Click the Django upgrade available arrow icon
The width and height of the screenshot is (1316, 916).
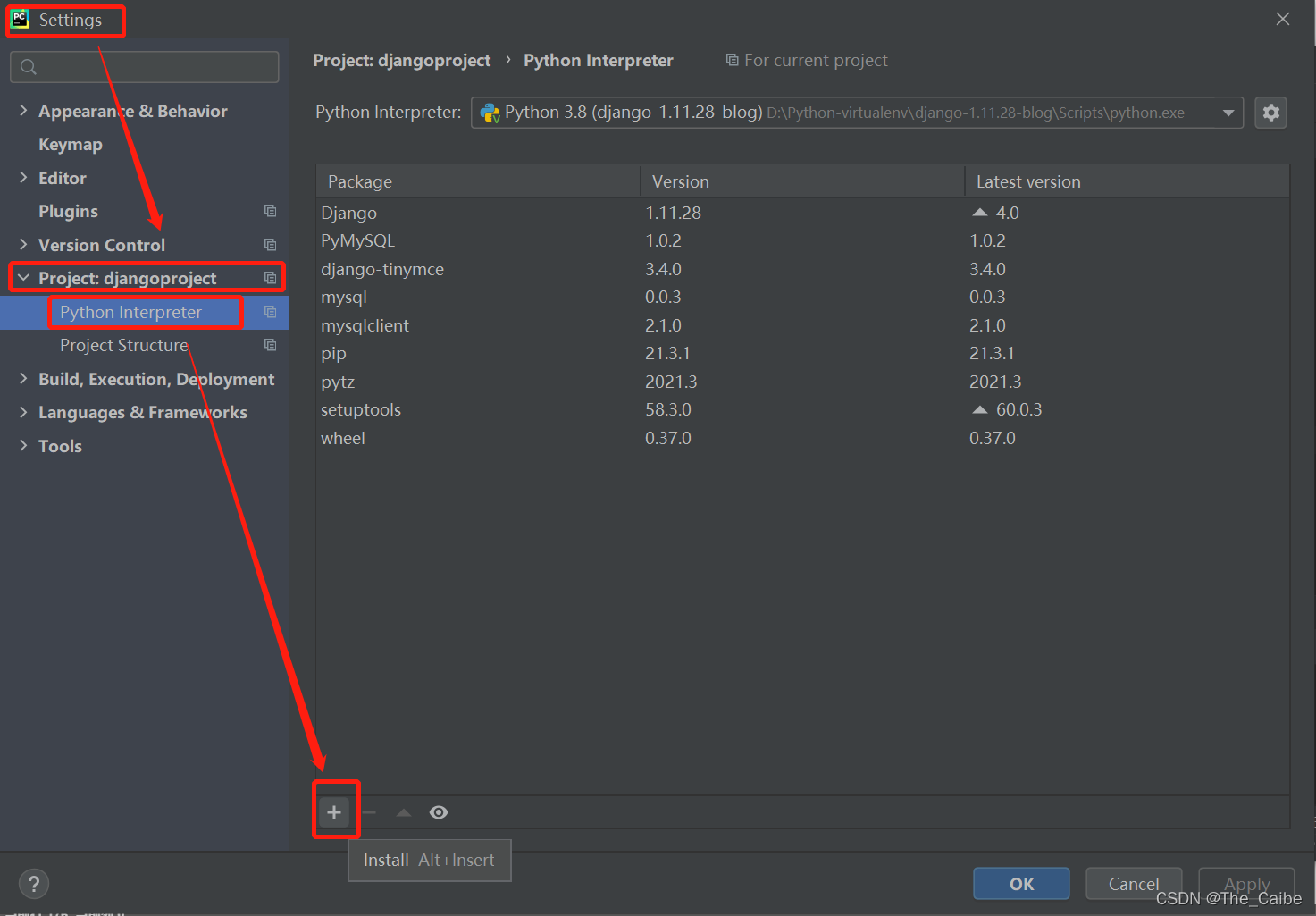[980, 213]
